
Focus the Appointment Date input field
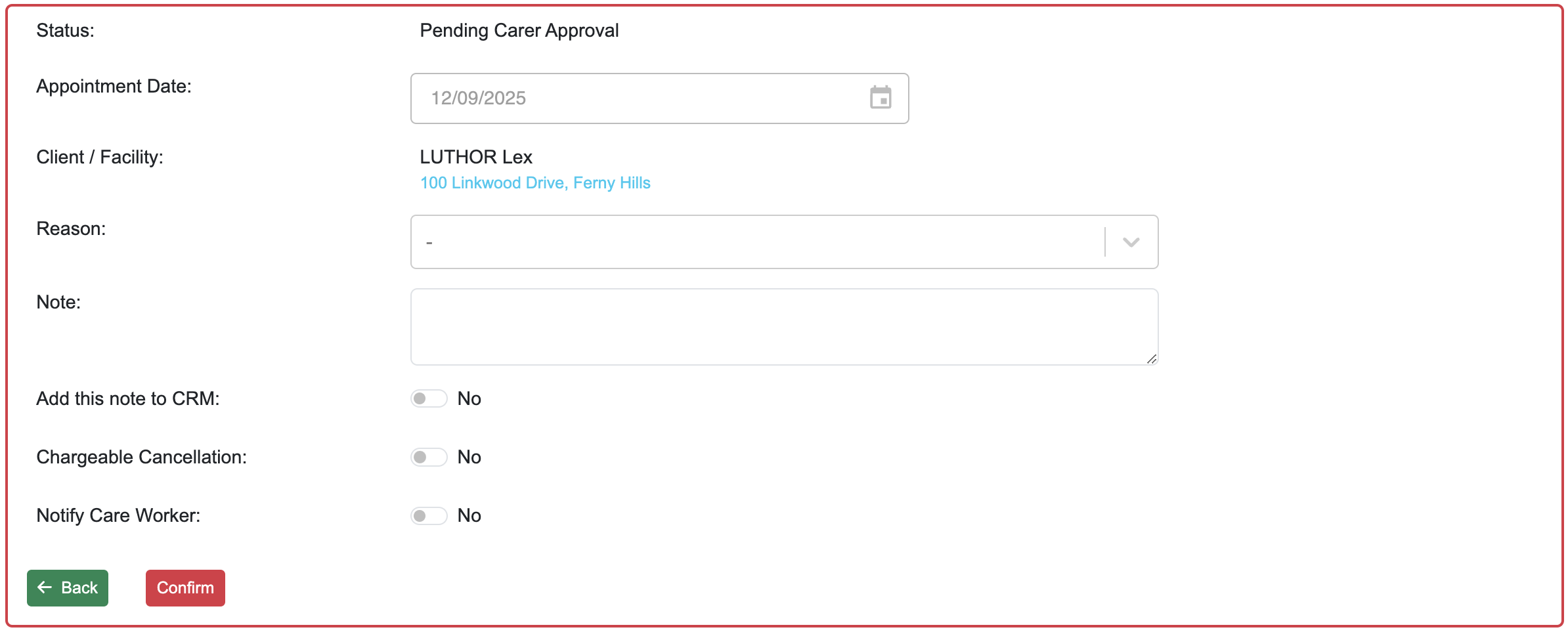643,98
